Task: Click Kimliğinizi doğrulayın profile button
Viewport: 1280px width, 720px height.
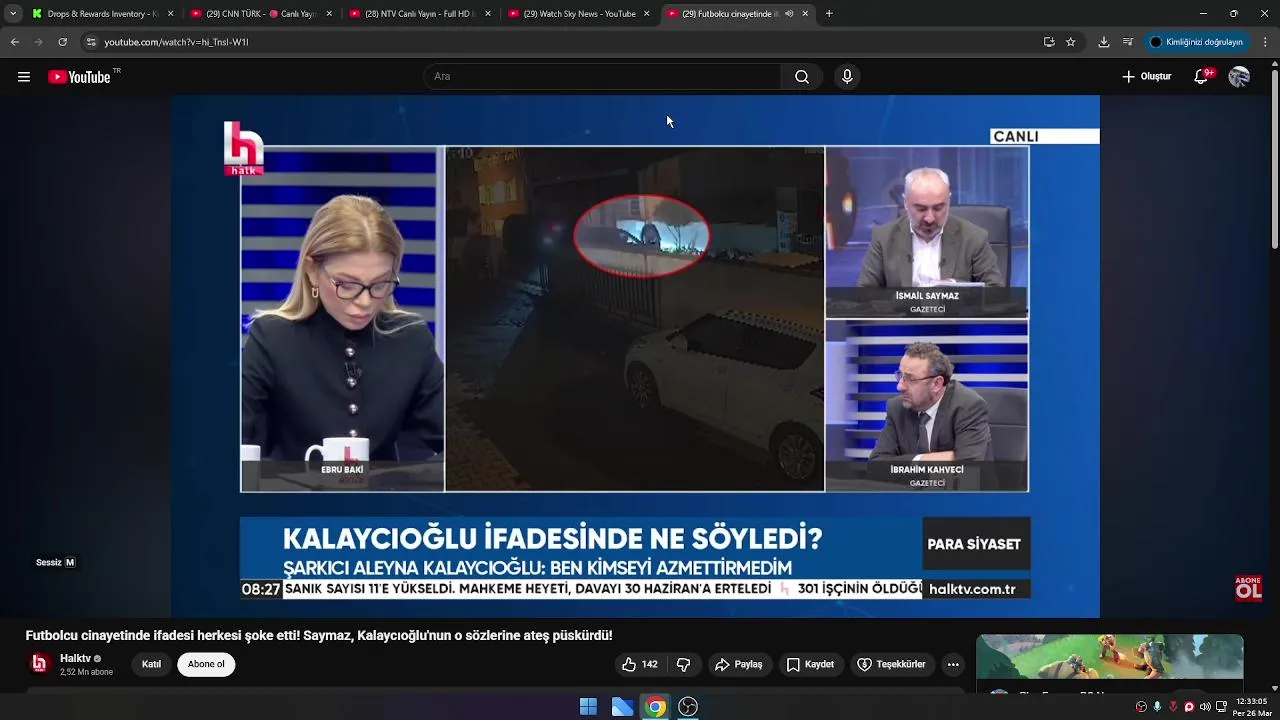Action: (1196, 42)
